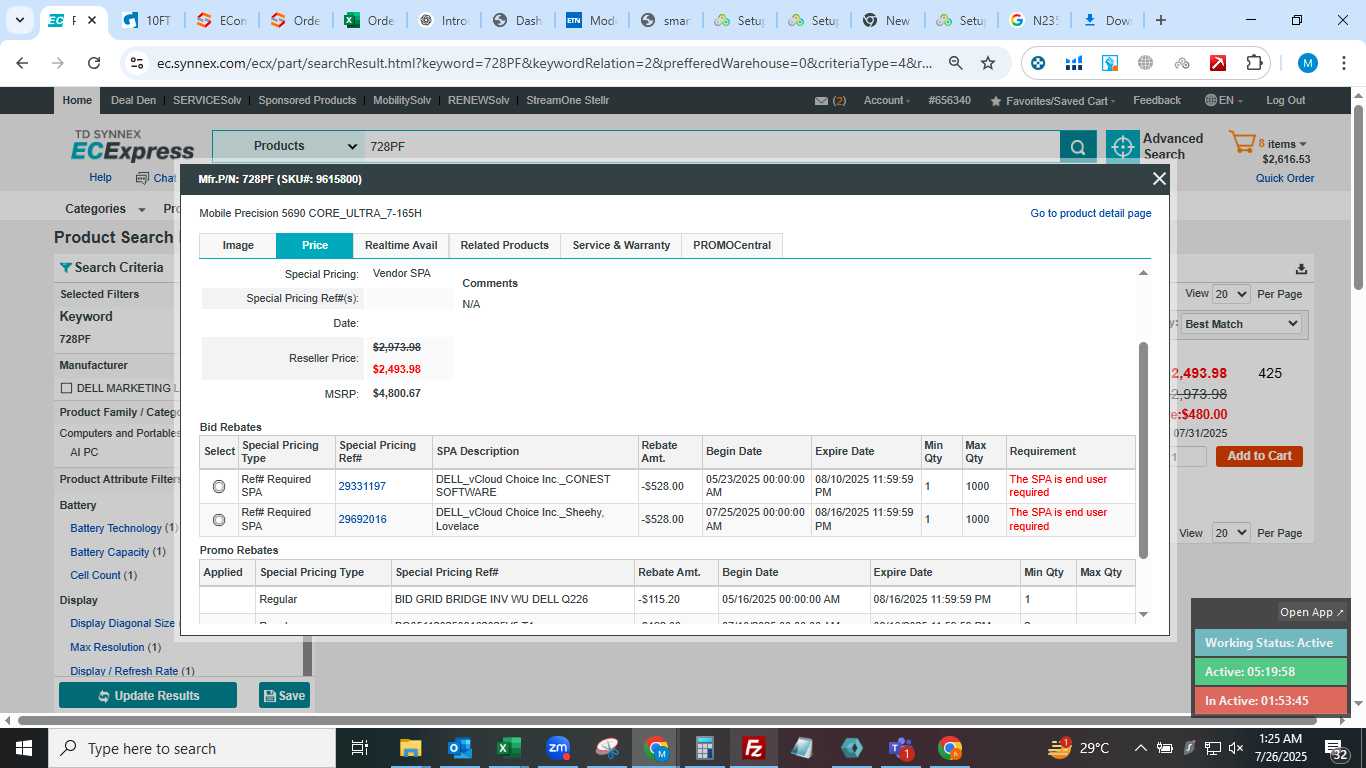
Task: Click the browser back arrow
Action: (x=22, y=63)
